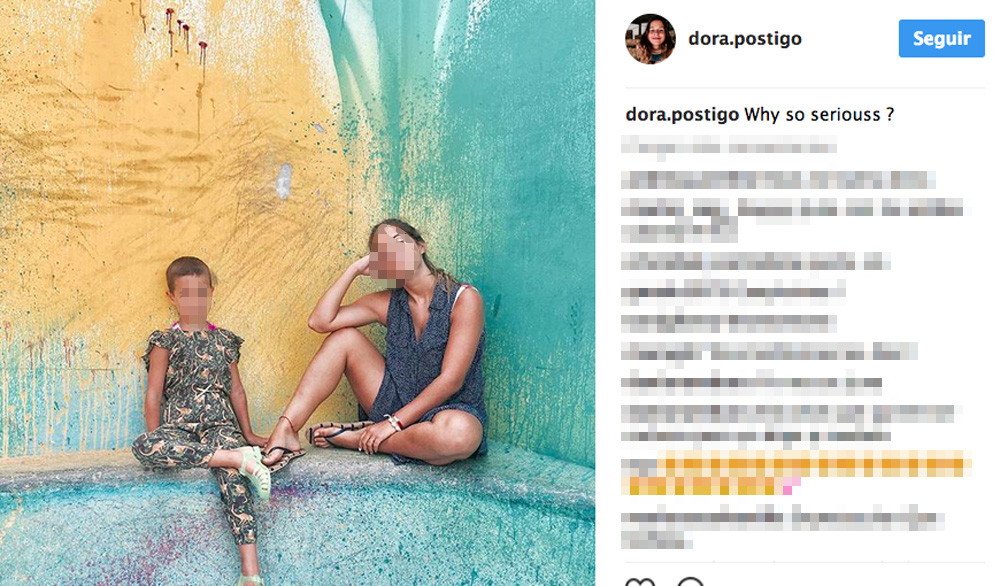Viewport: 1000px width, 586px height.
Task: Click the red paint drips on the mural
Action: (186, 31)
